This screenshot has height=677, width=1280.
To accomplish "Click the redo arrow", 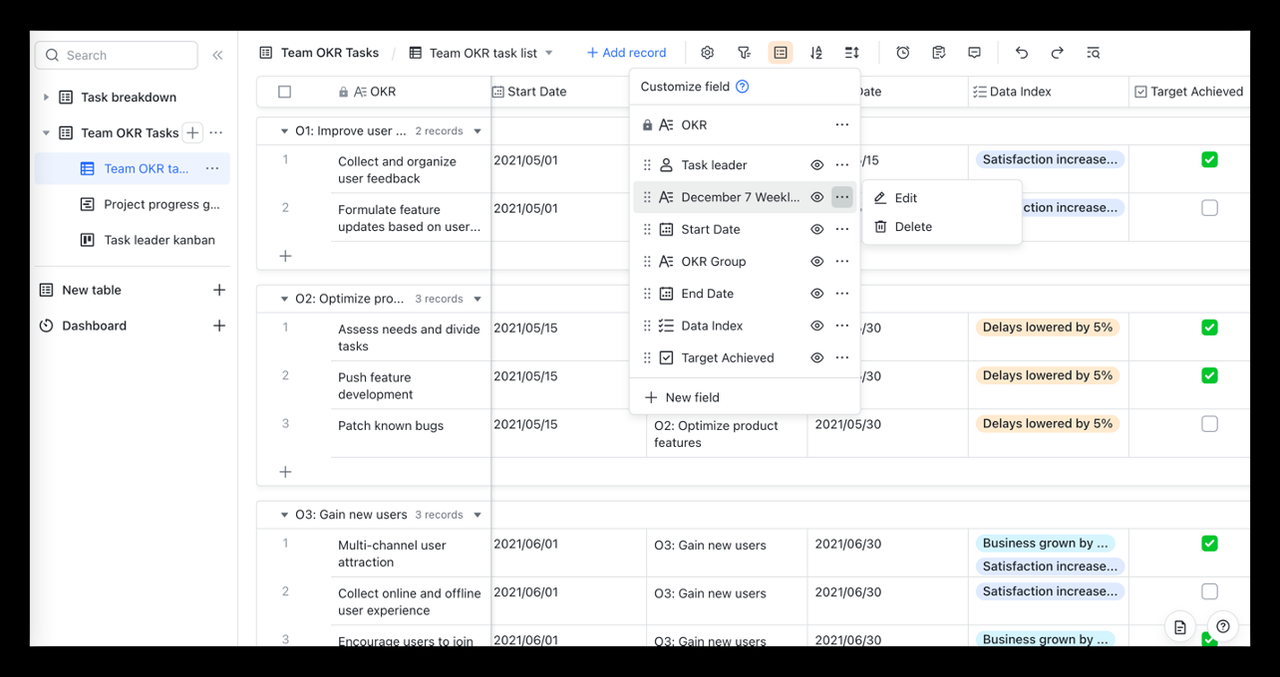I will (1057, 53).
